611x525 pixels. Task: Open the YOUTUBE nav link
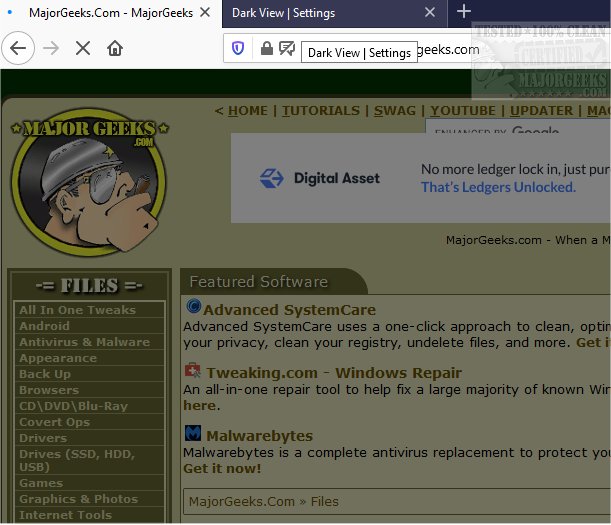click(x=463, y=111)
